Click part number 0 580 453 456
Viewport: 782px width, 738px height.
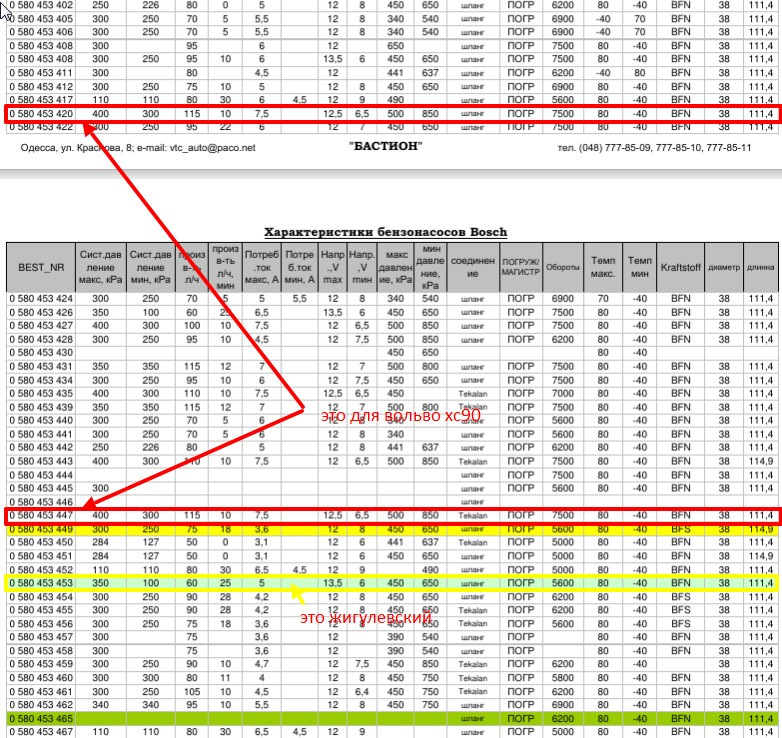click(41, 624)
